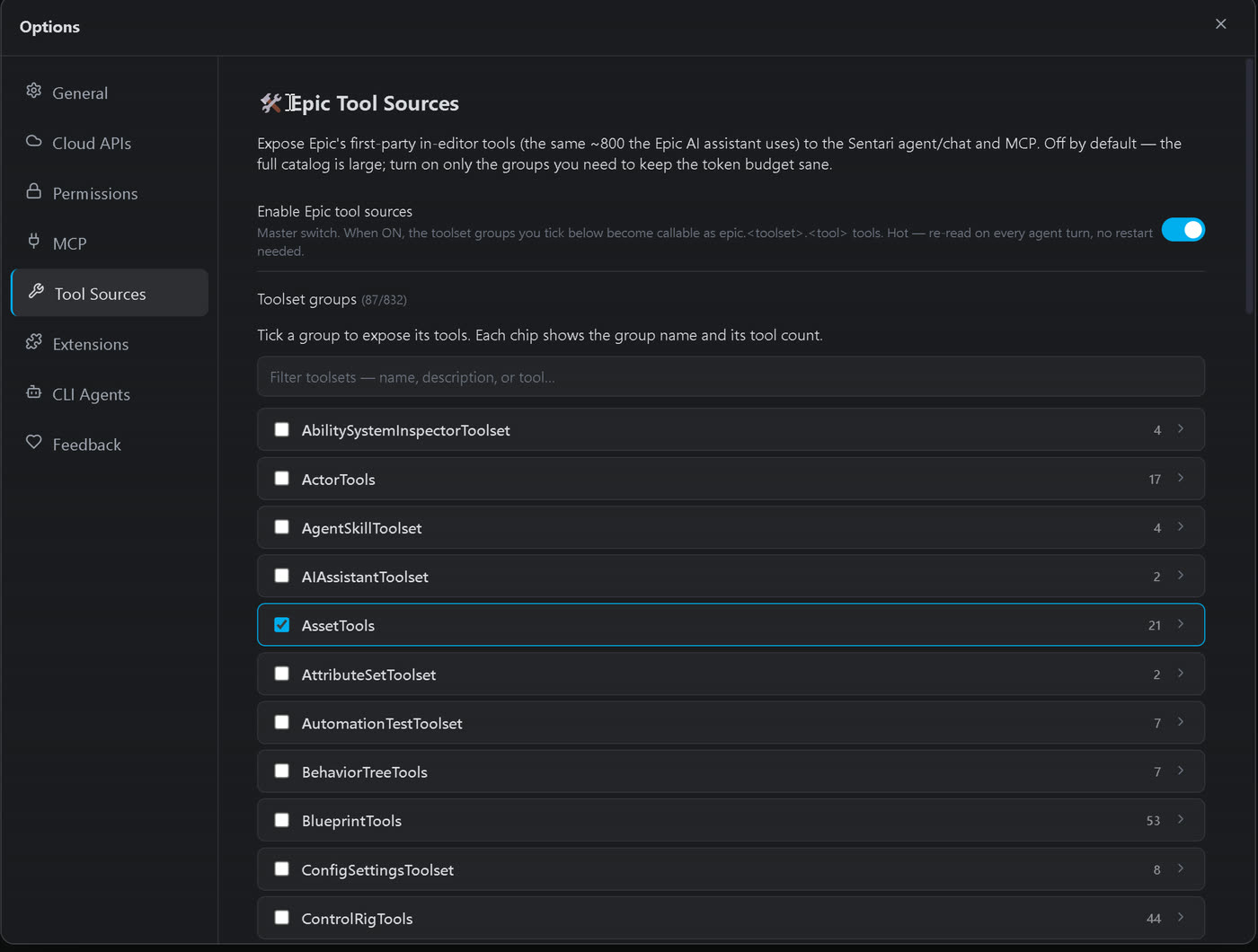Click the BlueprintTools group name

click(351, 821)
